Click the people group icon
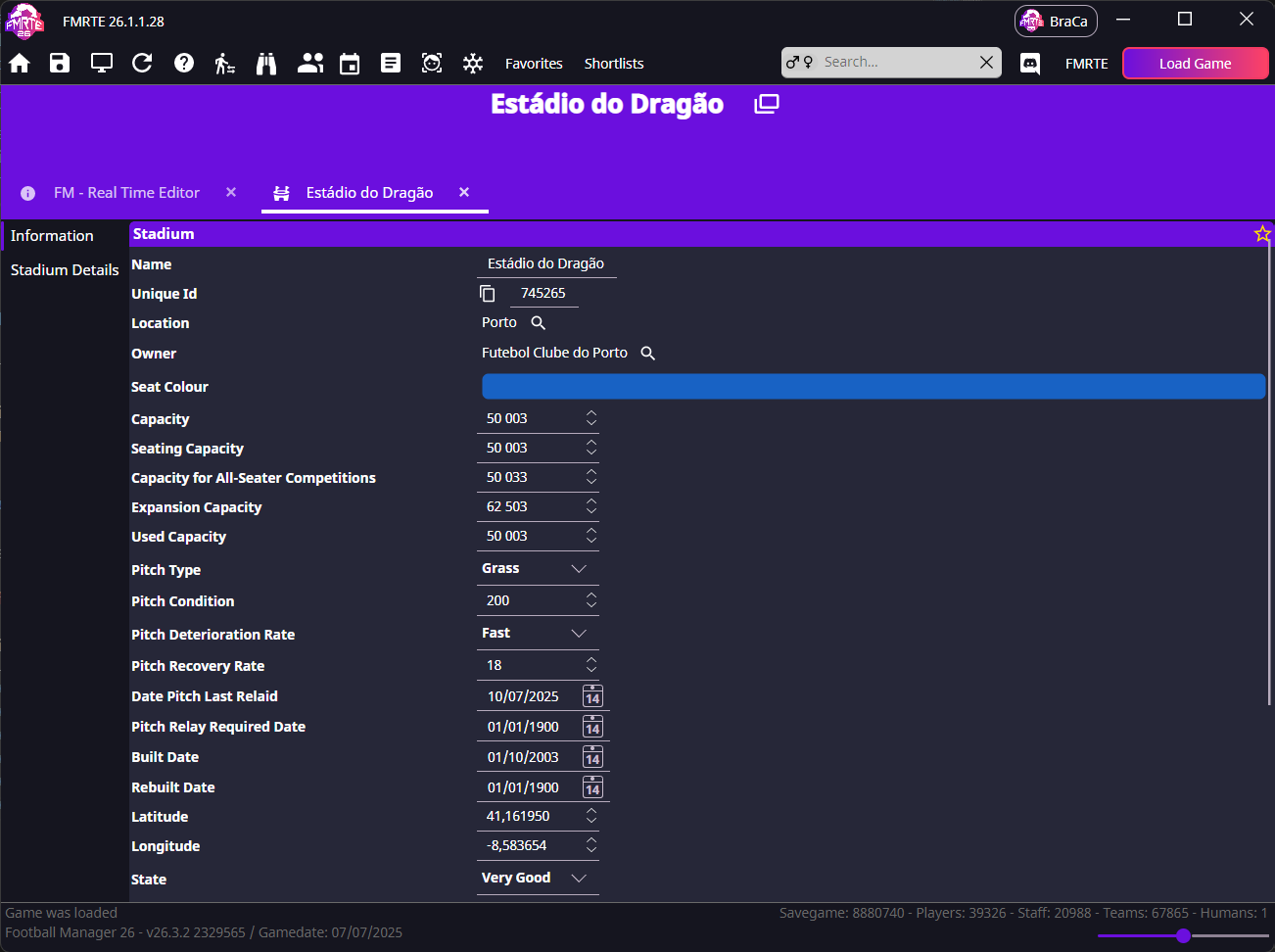Image resolution: width=1275 pixels, height=952 pixels. pos(310,64)
